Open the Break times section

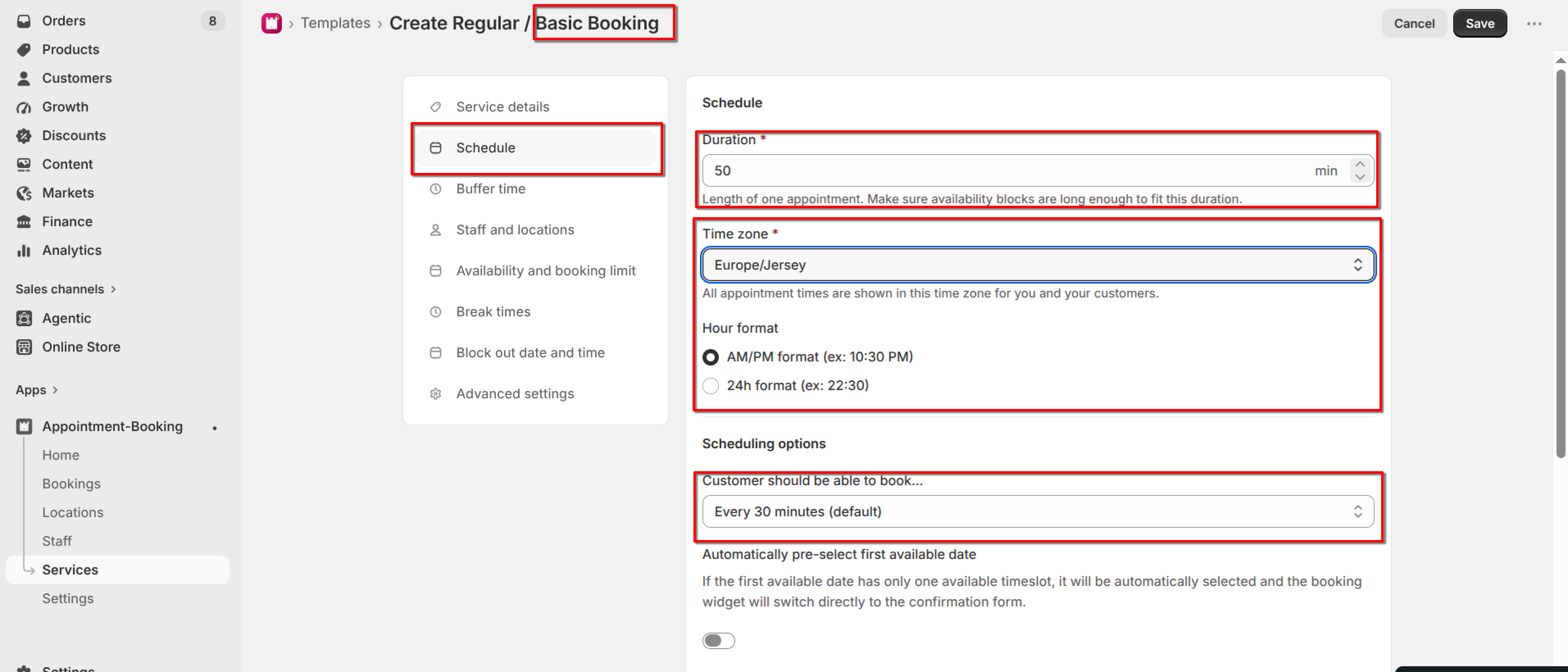pyautogui.click(x=536, y=311)
